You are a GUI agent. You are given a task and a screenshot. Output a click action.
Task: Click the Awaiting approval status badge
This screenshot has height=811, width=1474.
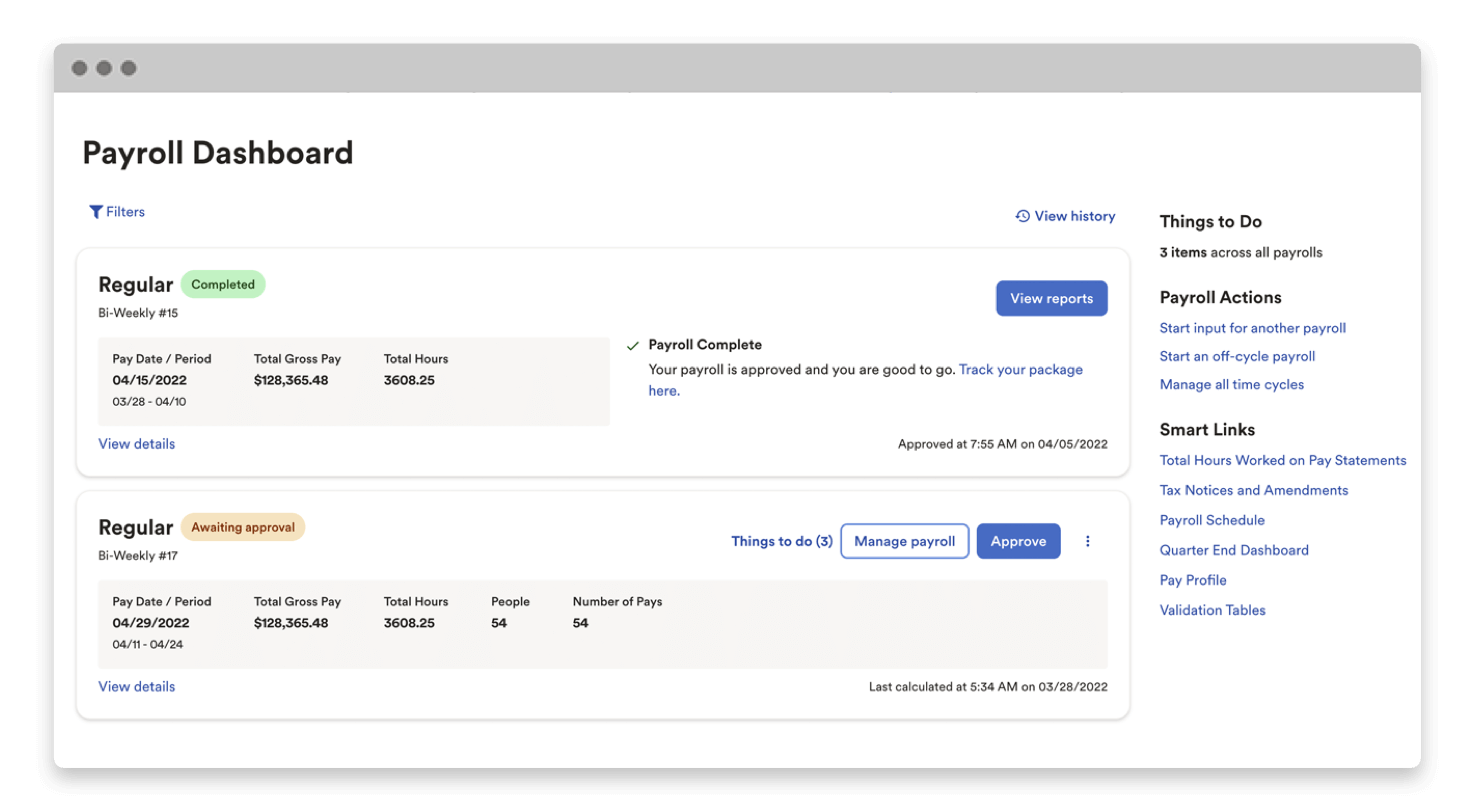[x=243, y=527]
